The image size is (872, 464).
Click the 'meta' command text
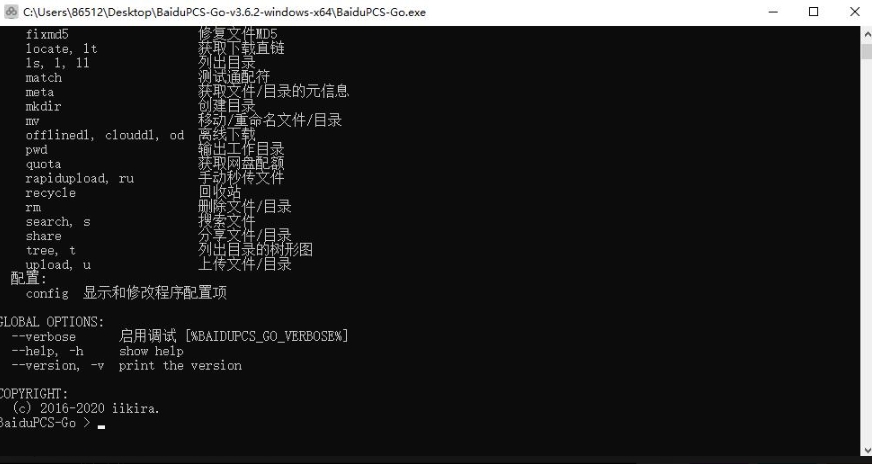40,92
